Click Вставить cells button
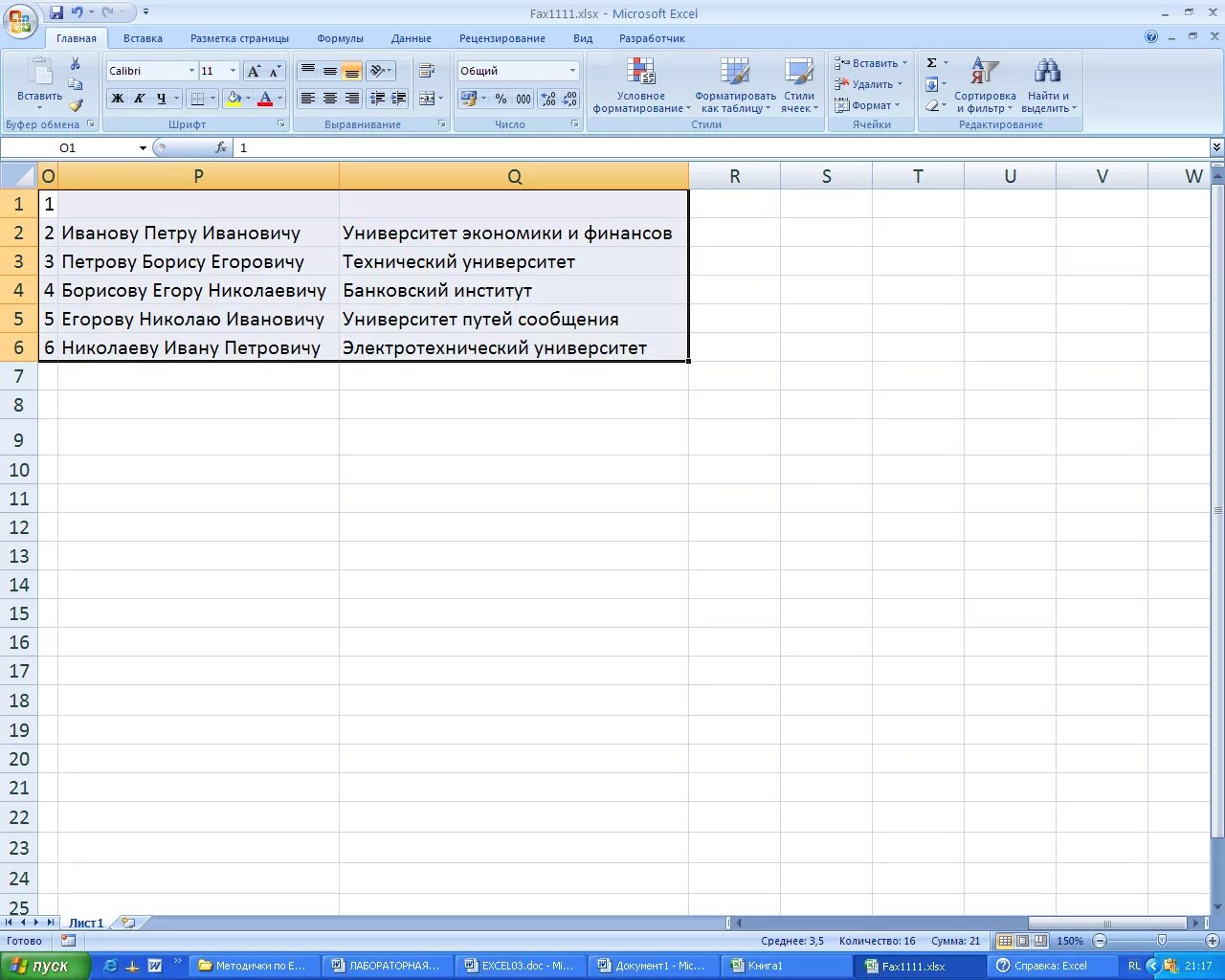Viewport: 1225px width, 980px height. click(870, 63)
